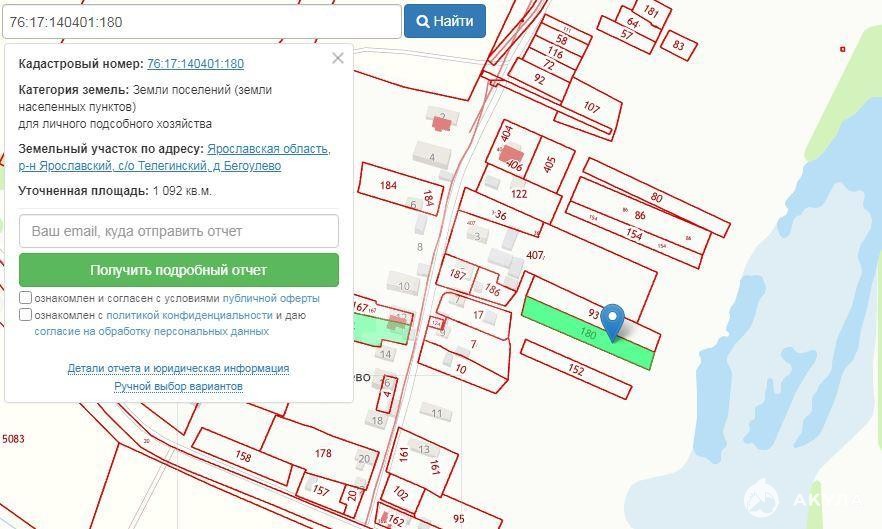The image size is (882, 529).
Task: Select parcel 122 on the map
Action: point(519,194)
